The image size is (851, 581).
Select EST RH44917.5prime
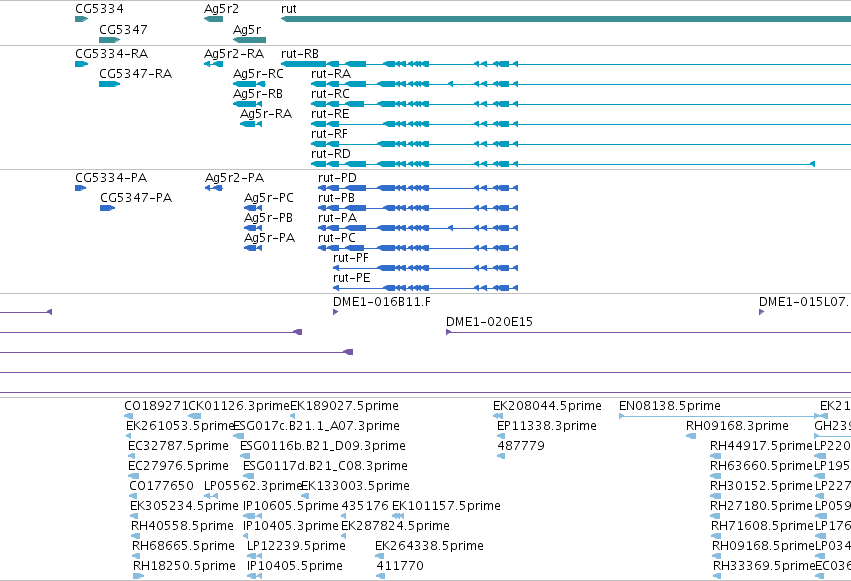761,446
